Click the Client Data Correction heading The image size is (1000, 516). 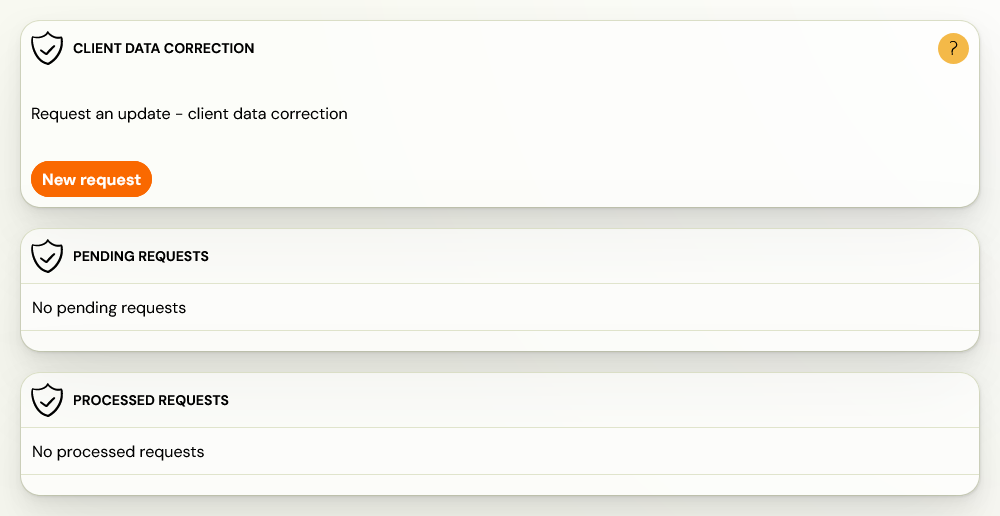163,48
